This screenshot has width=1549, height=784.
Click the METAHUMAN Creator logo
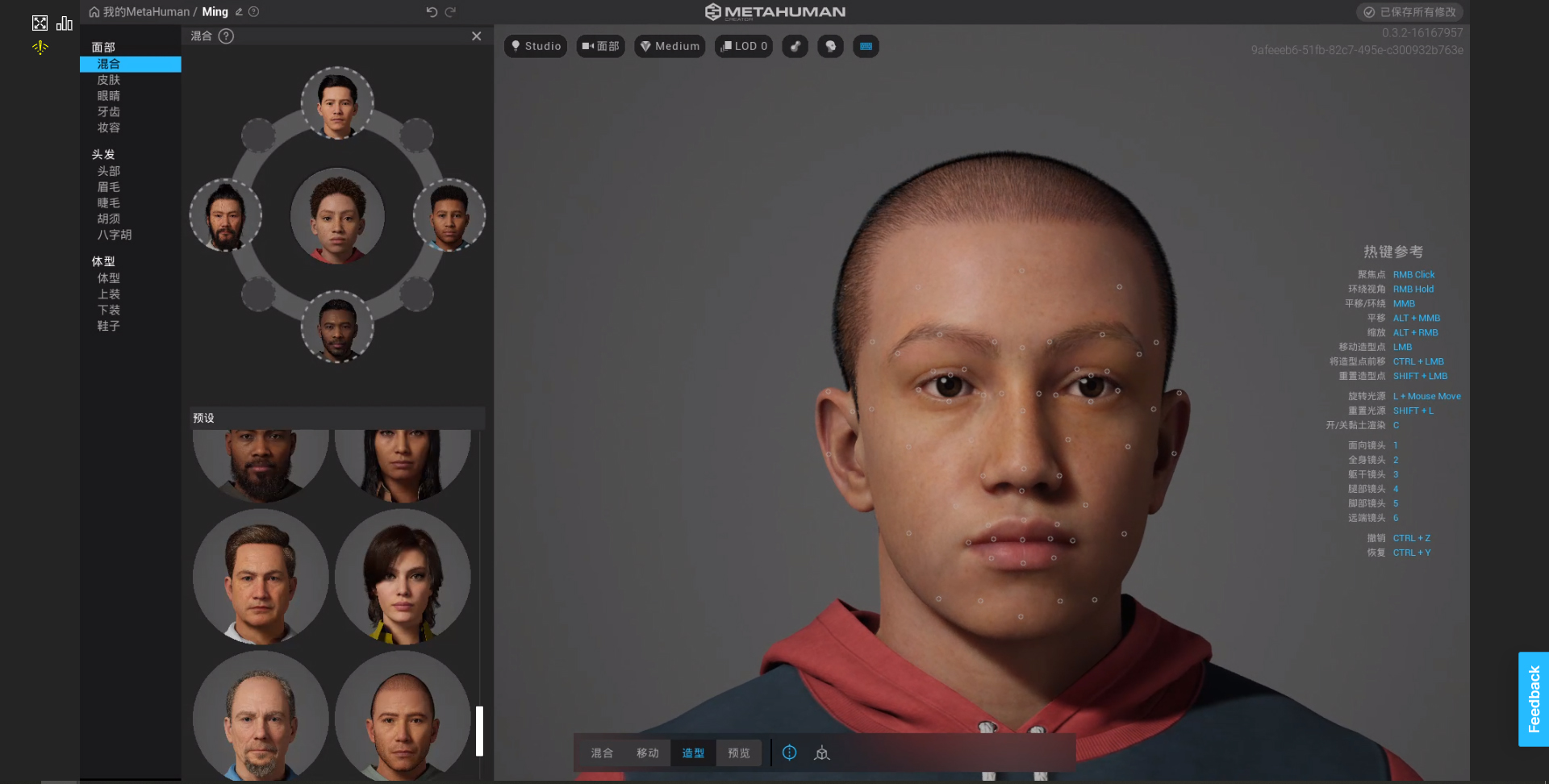775,12
